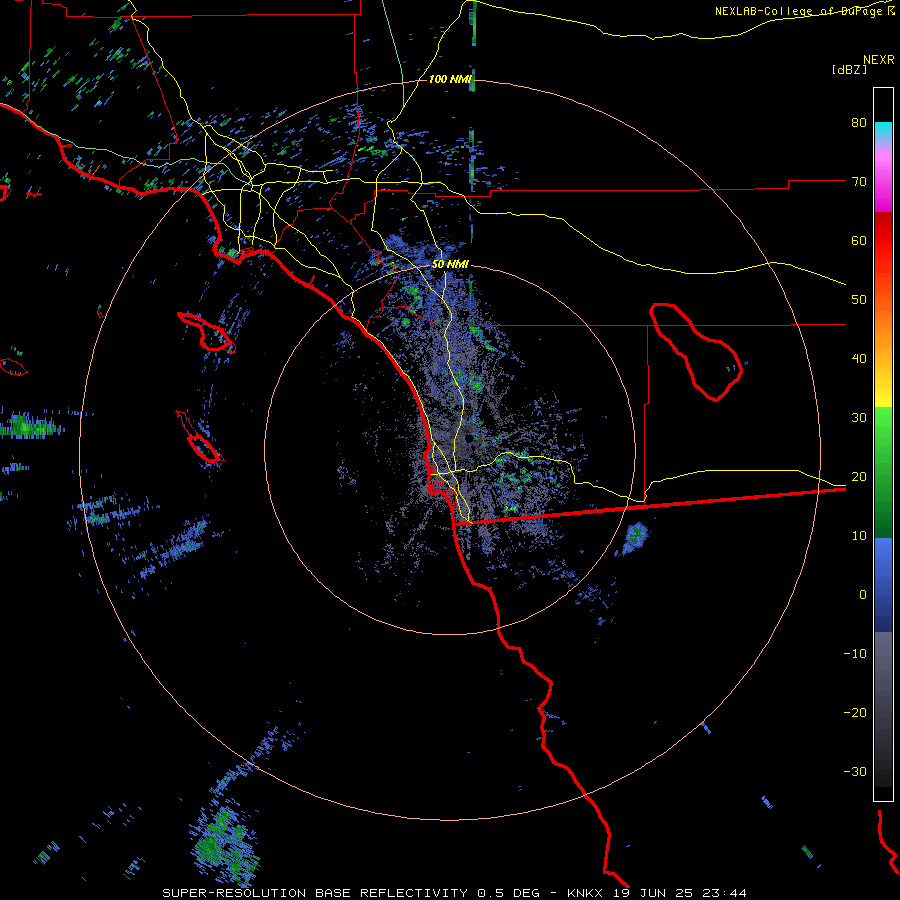
Task: Click the NEXR label above the color scale
Action: tap(879, 60)
